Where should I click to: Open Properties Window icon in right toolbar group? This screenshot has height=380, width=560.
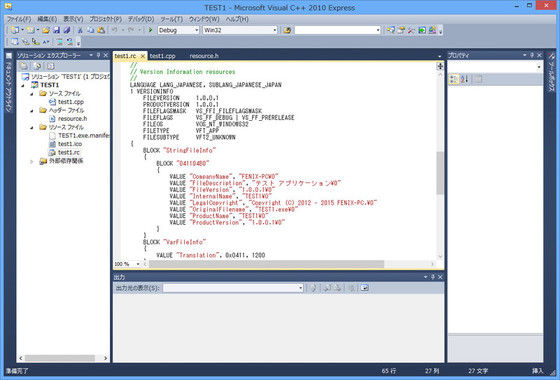401,30
